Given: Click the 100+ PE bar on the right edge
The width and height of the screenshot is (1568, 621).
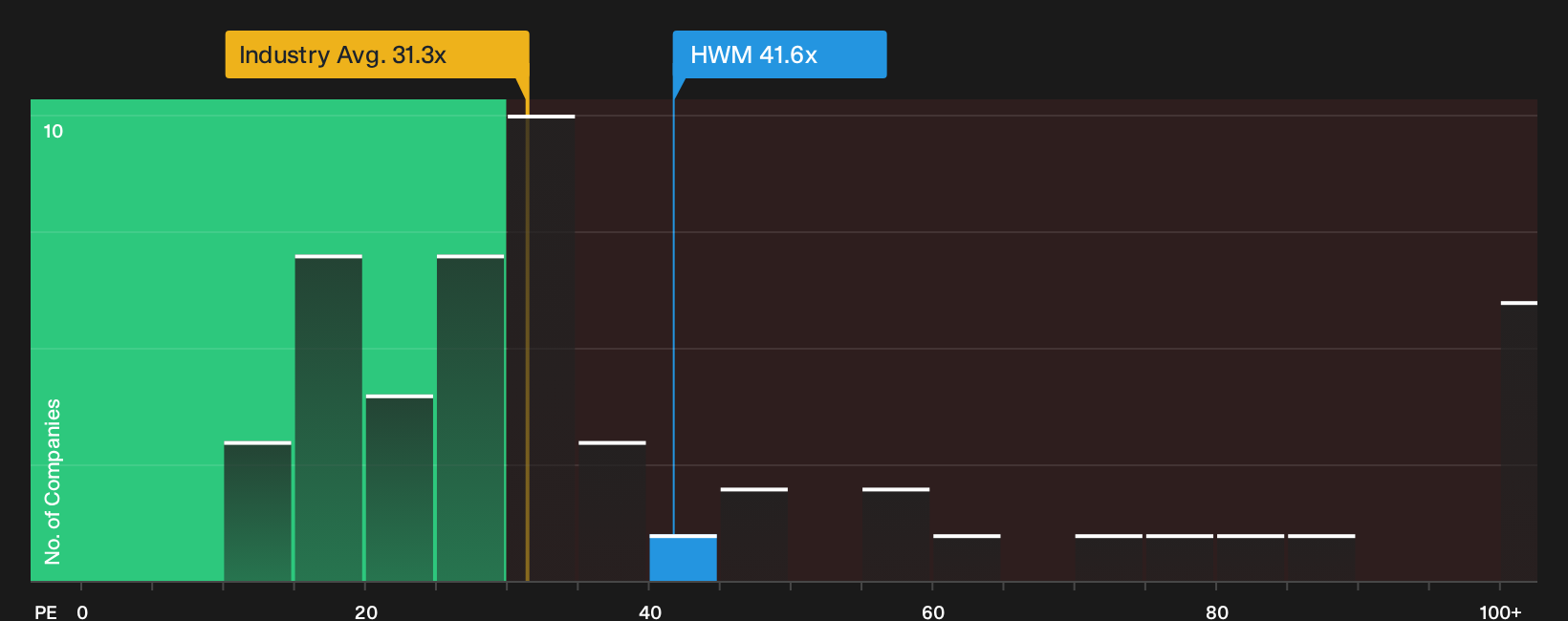Looking at the screenshot, I should coord(1519,441).
